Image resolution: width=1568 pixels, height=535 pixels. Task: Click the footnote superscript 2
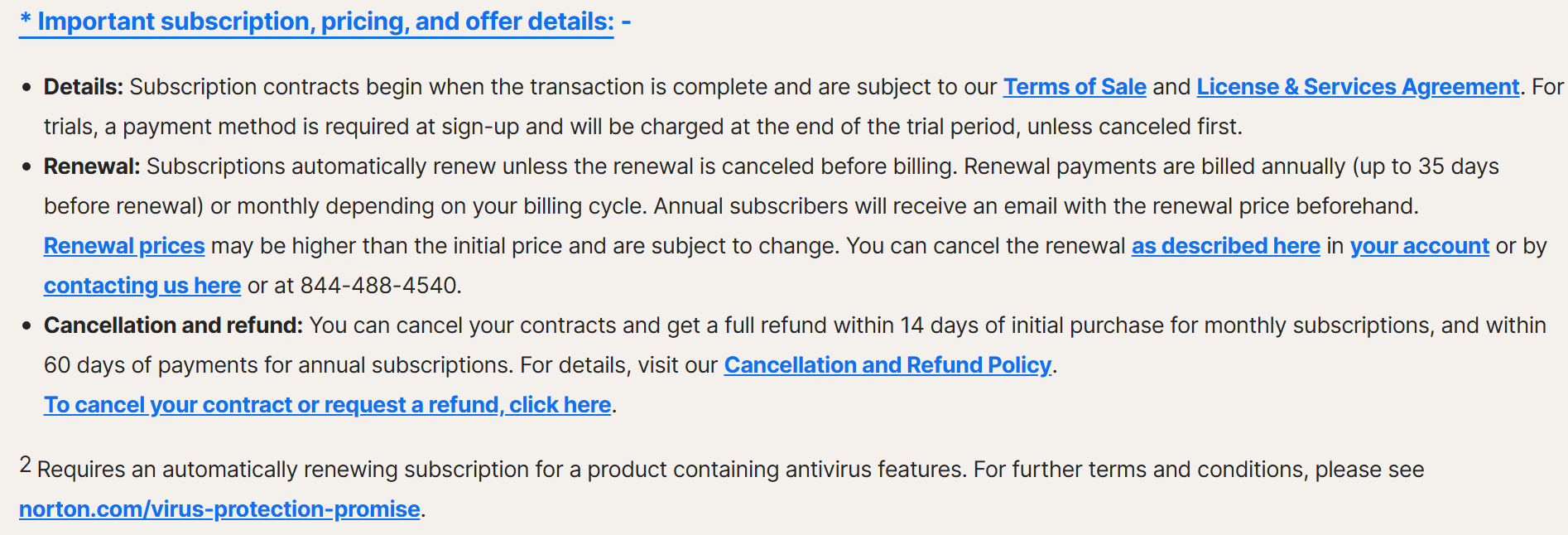[26, 465]
